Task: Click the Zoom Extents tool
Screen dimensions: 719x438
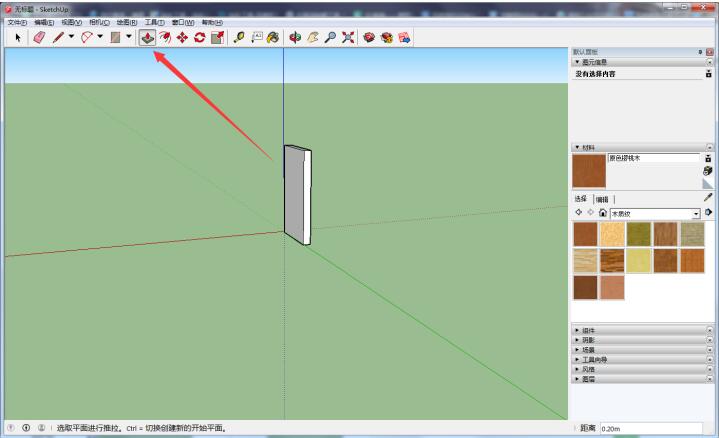Action: (x=348, y=37)
